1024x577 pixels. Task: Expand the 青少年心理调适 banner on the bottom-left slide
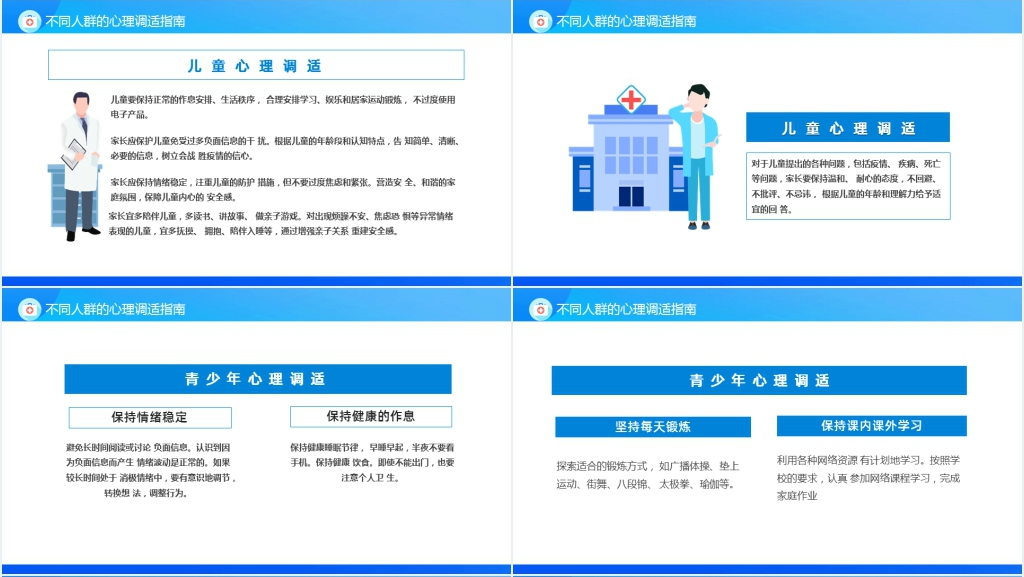click(x=258, y=379)
